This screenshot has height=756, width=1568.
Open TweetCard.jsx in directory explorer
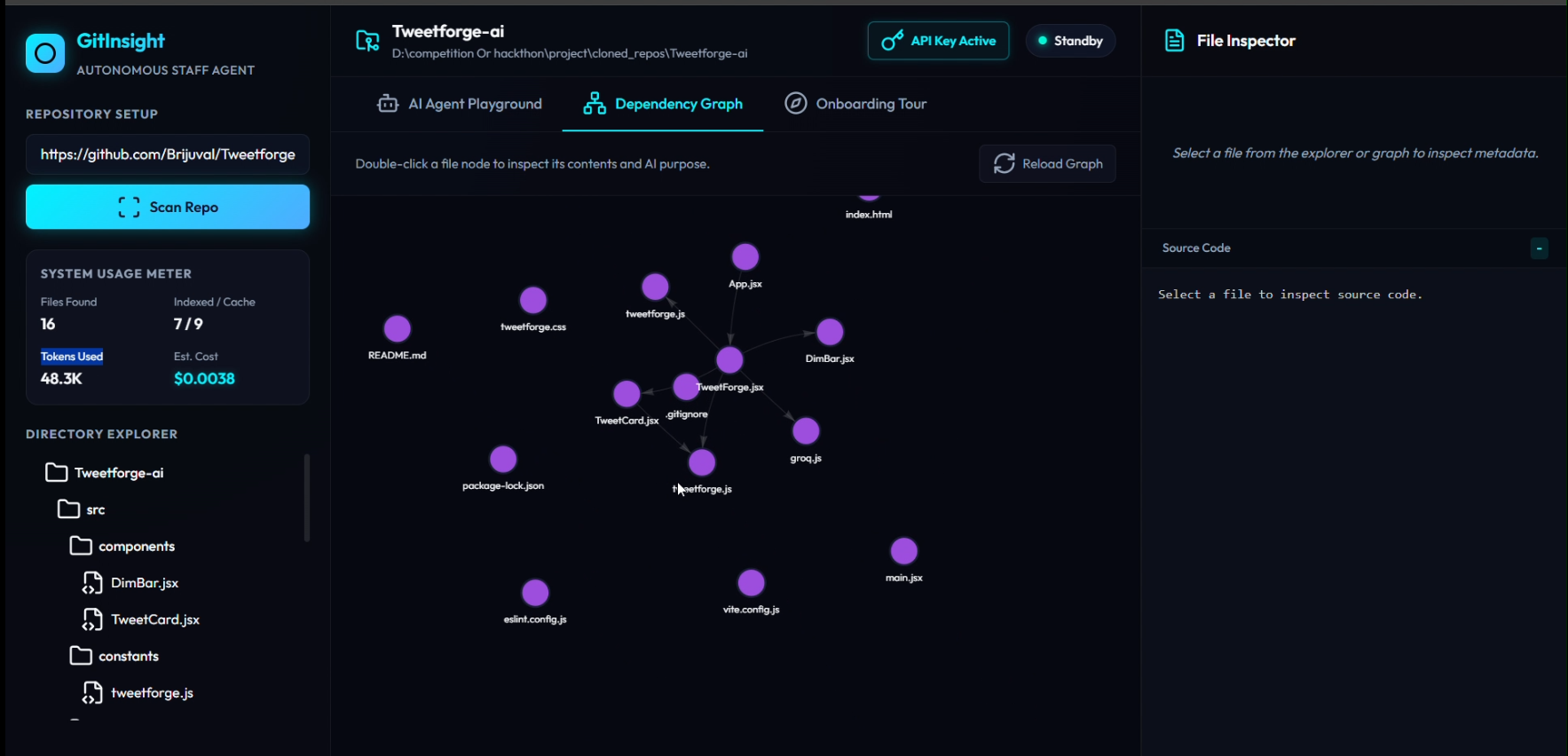pos(141,619)
